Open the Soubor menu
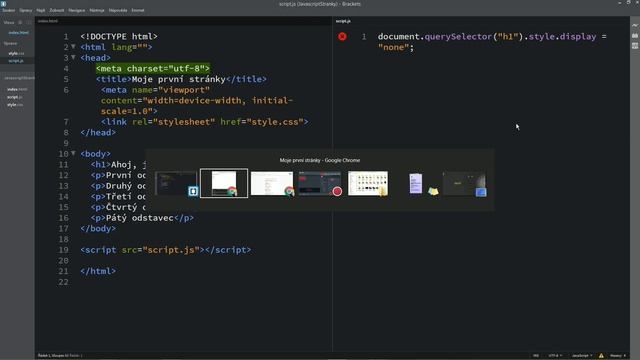 pyautogui.click(x=9, y=10)
